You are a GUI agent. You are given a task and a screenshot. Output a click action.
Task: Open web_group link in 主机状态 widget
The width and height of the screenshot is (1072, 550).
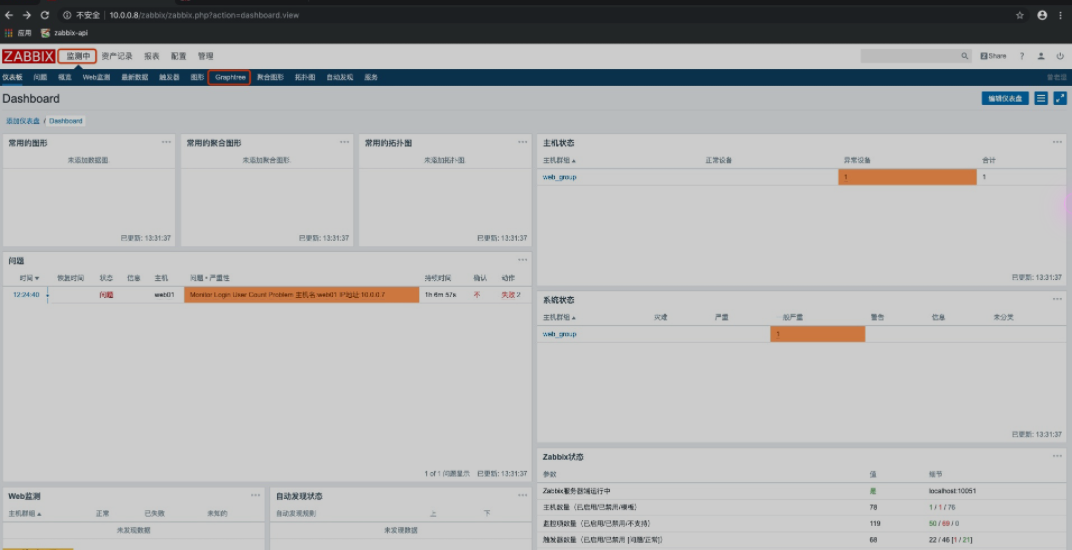pos(559,177)
